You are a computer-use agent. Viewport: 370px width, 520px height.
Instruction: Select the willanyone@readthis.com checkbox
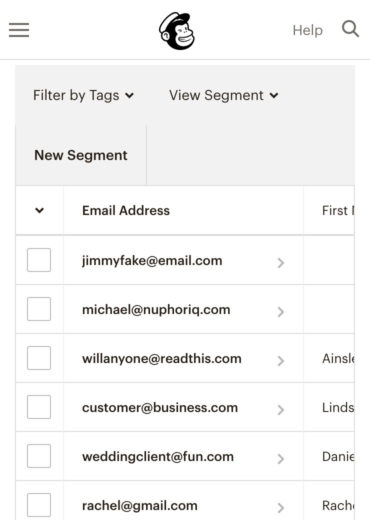[39, 358]
